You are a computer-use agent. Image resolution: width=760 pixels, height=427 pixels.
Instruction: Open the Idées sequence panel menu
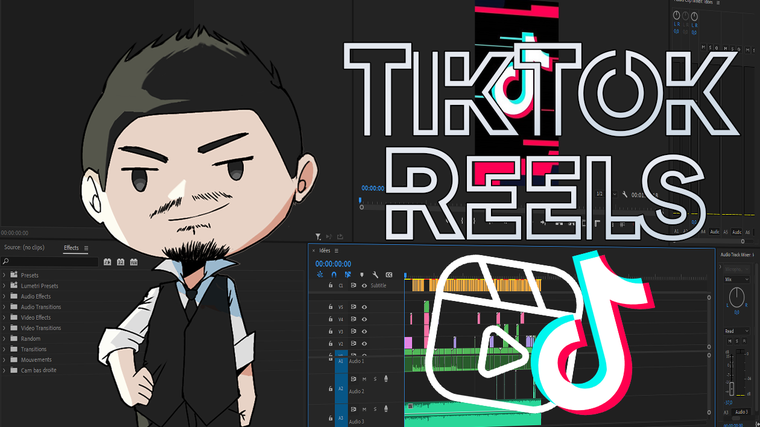click(x=336, y=251)
